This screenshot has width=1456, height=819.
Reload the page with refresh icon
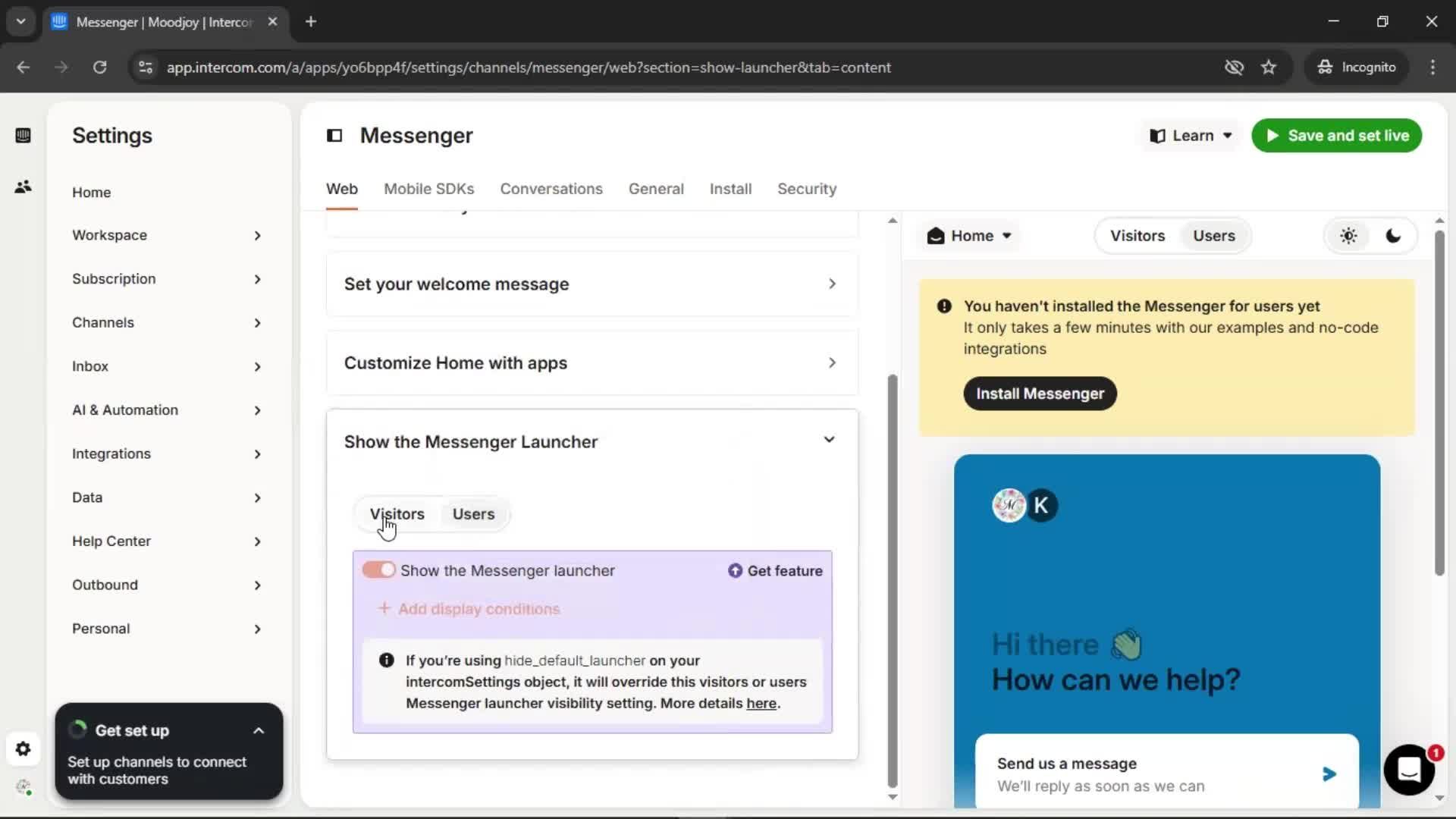[99, 67]
